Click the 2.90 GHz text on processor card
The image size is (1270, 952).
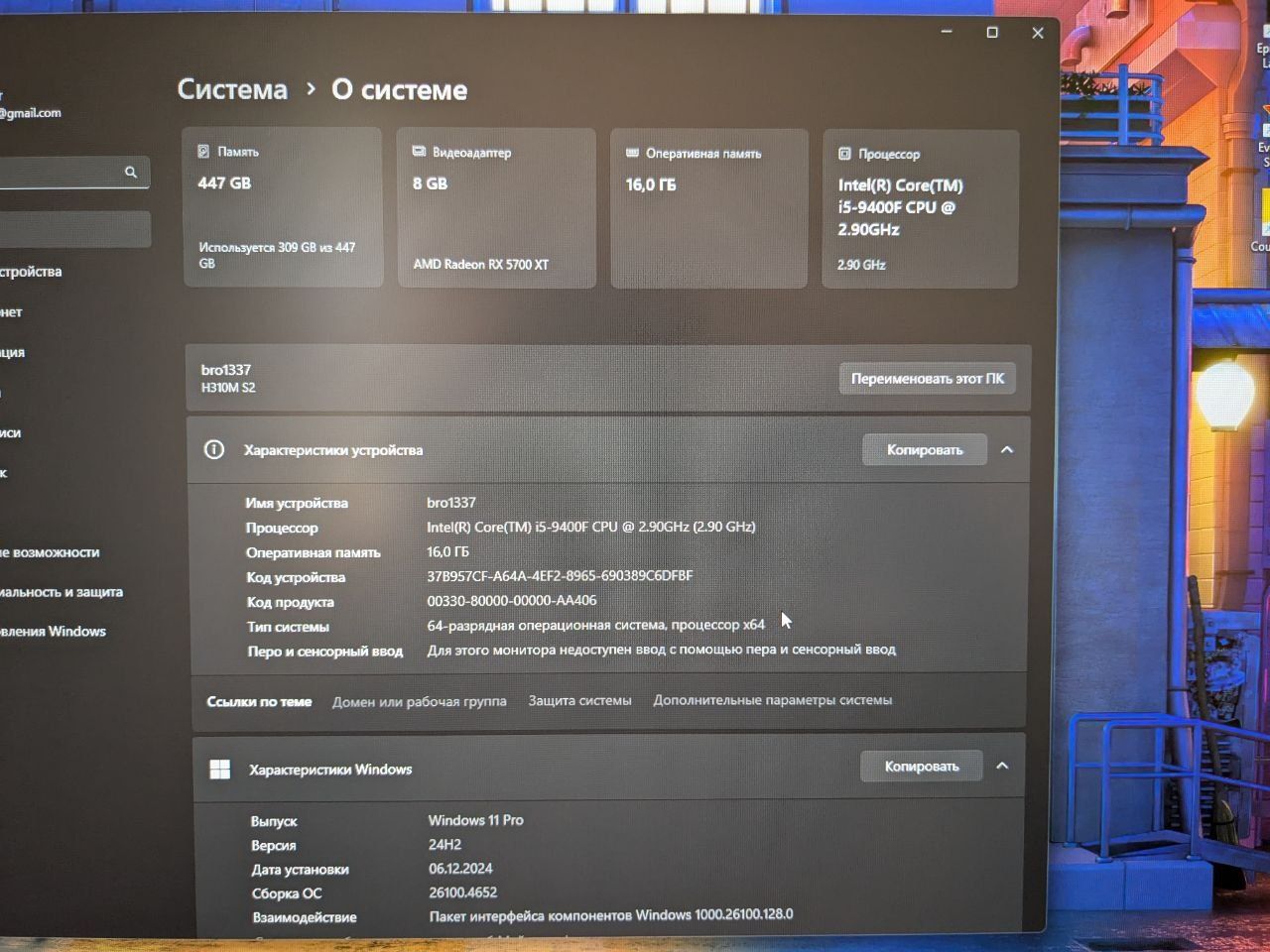pos(861,265)
